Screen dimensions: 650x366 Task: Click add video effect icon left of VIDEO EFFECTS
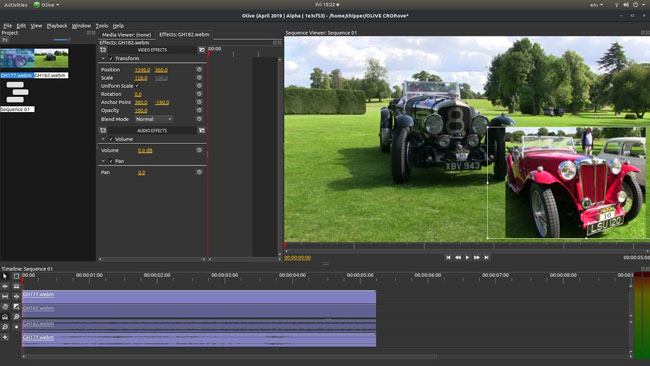pyautogui.click(x=103, y=50)
